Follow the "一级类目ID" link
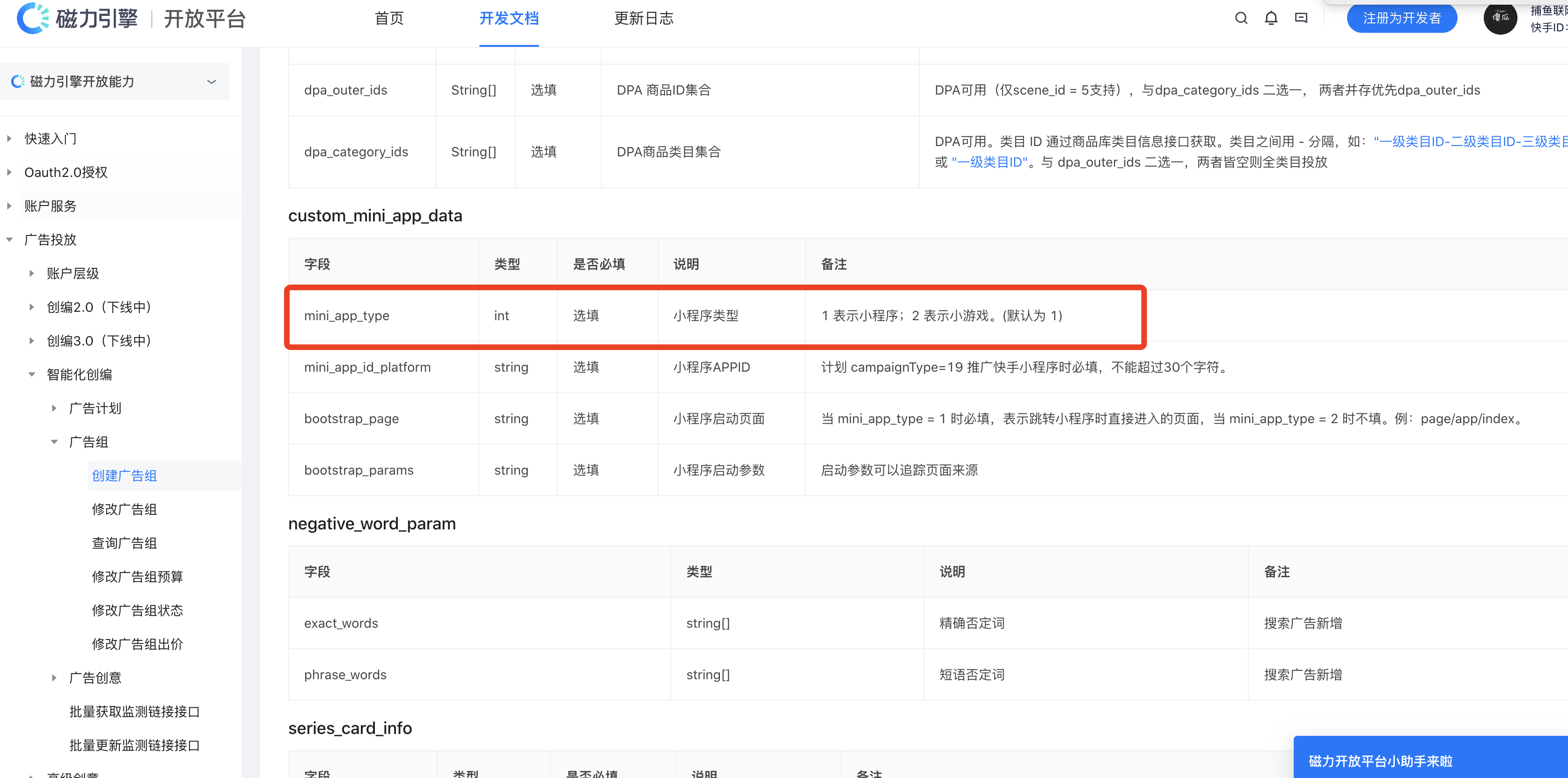Screen dimensions: 1568x778 pos(989,162)
